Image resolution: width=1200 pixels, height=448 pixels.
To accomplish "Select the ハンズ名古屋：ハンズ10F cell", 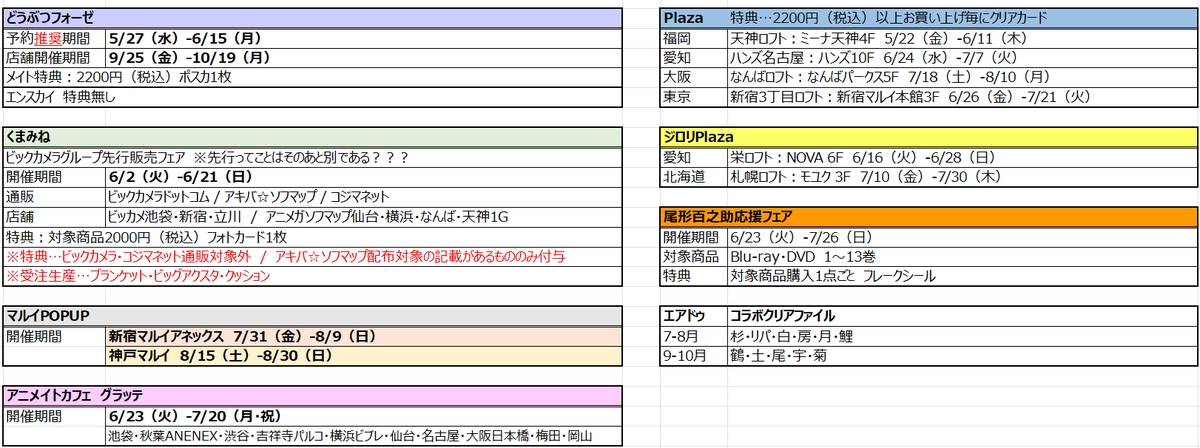I will coord(962,57).
